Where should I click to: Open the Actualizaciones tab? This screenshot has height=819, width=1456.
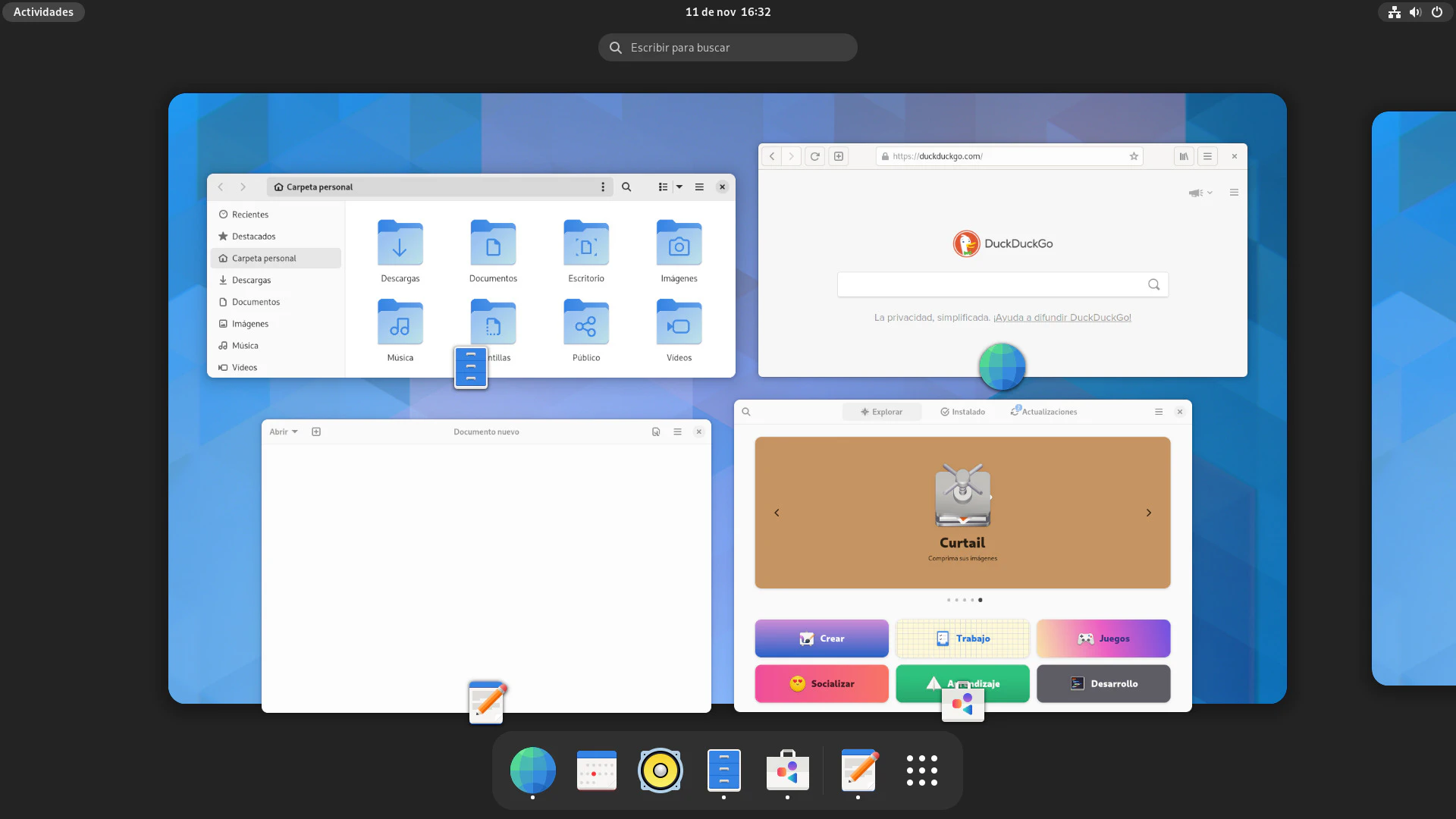pyautogui.click(x=1043, y=412)
